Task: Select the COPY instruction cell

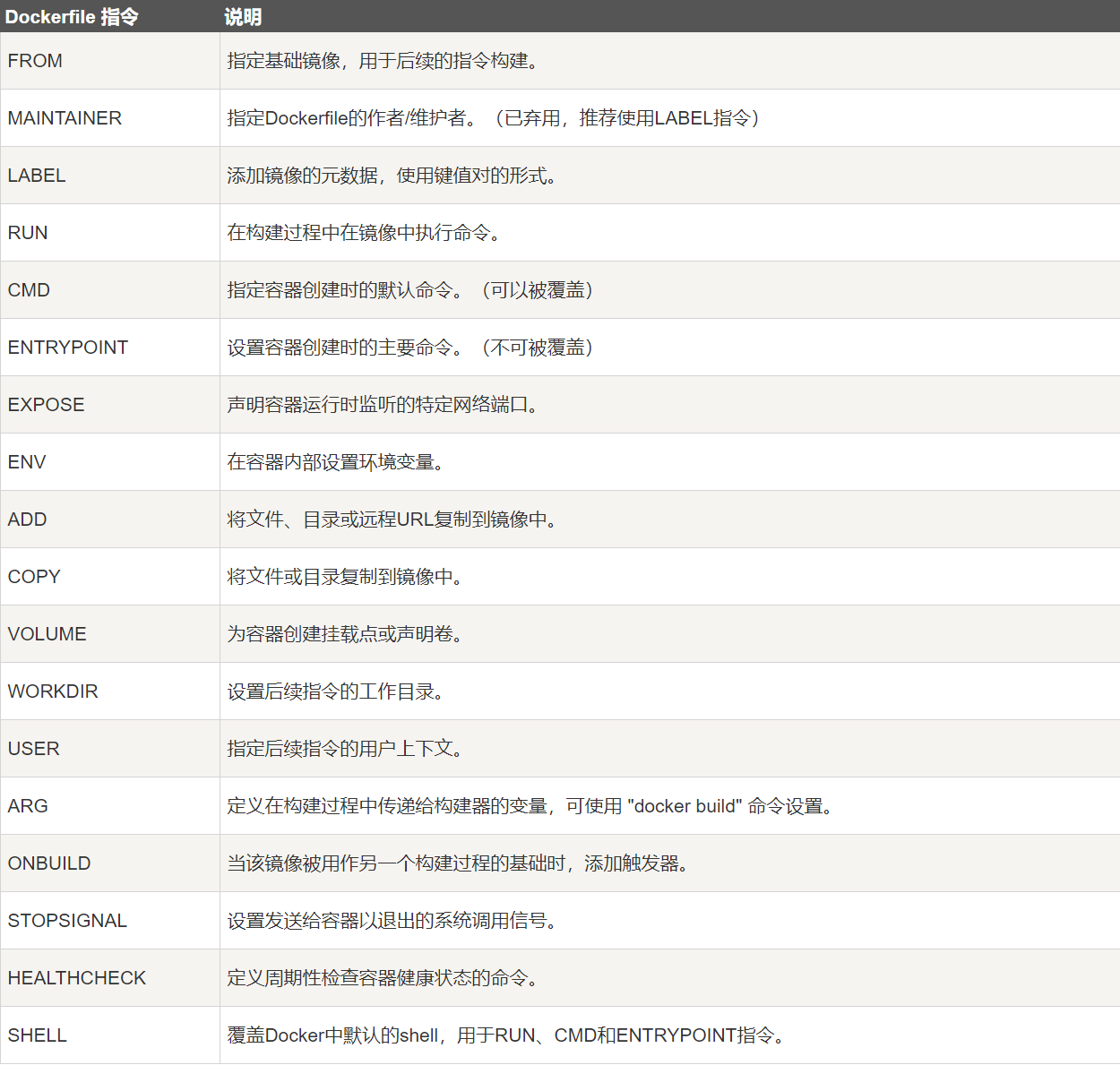Action: pyautogui.click(x=34, y=577)
